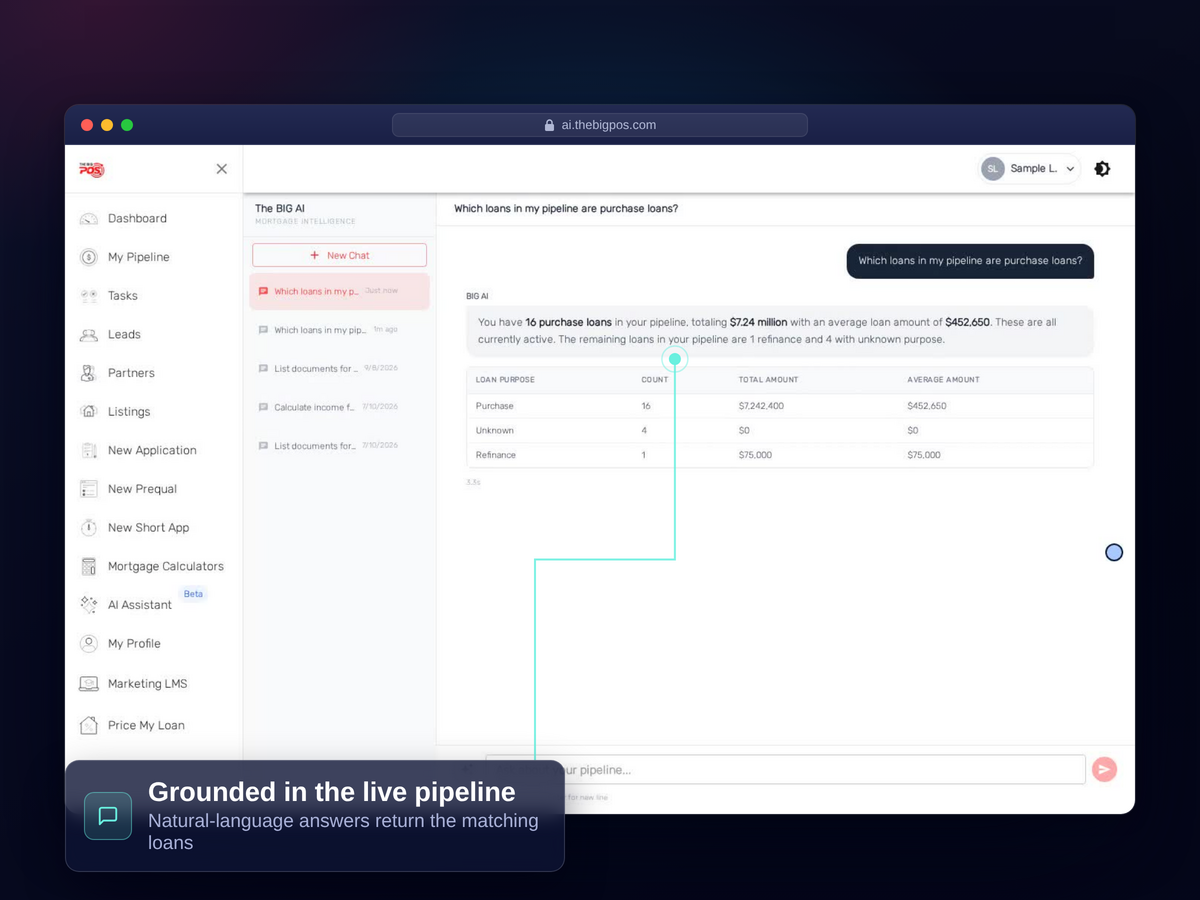
Task: Start a New Application from sidebar icon
Action: point(89,450)
